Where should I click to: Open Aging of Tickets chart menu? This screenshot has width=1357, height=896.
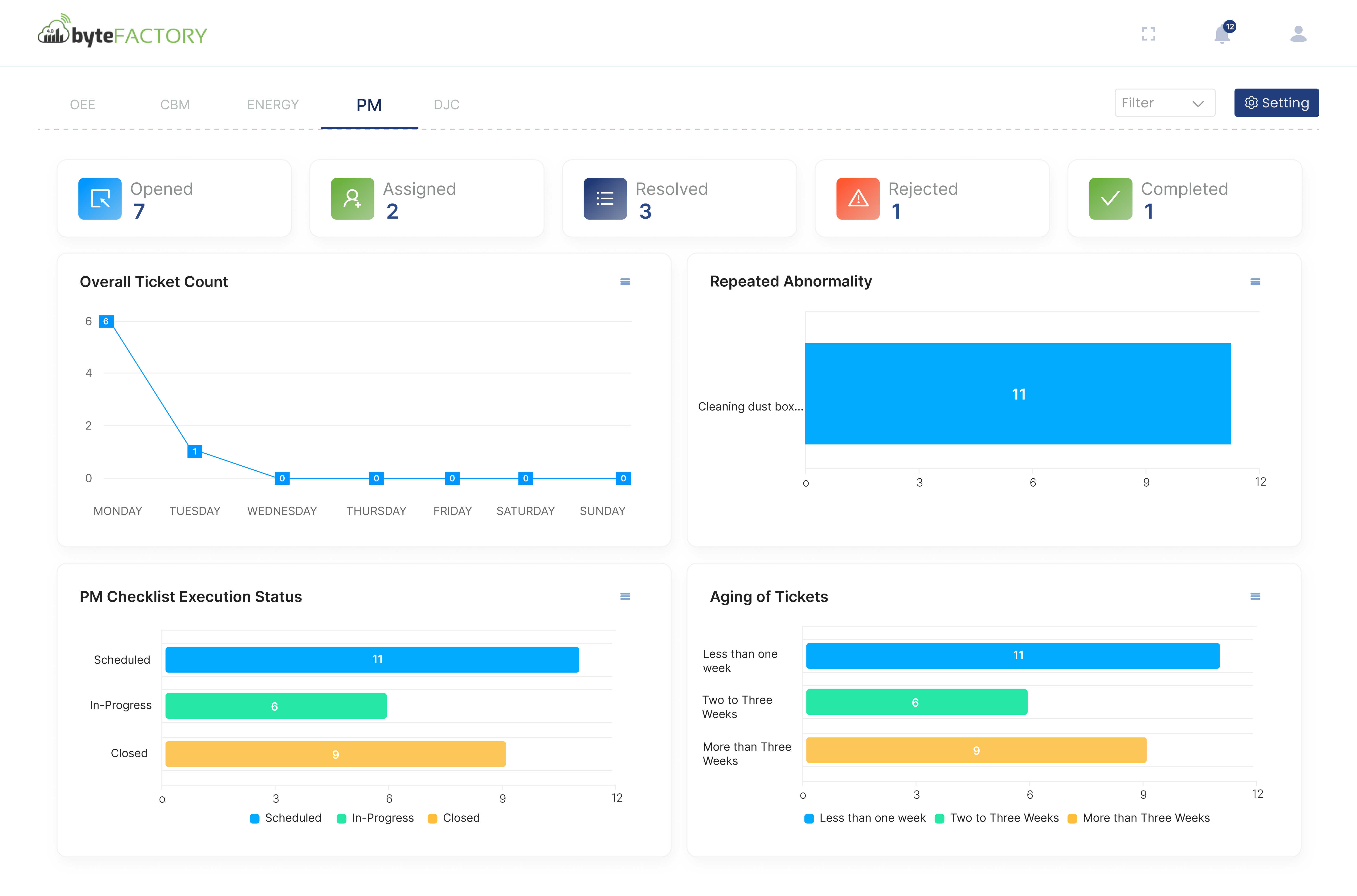coord(1255,597)
